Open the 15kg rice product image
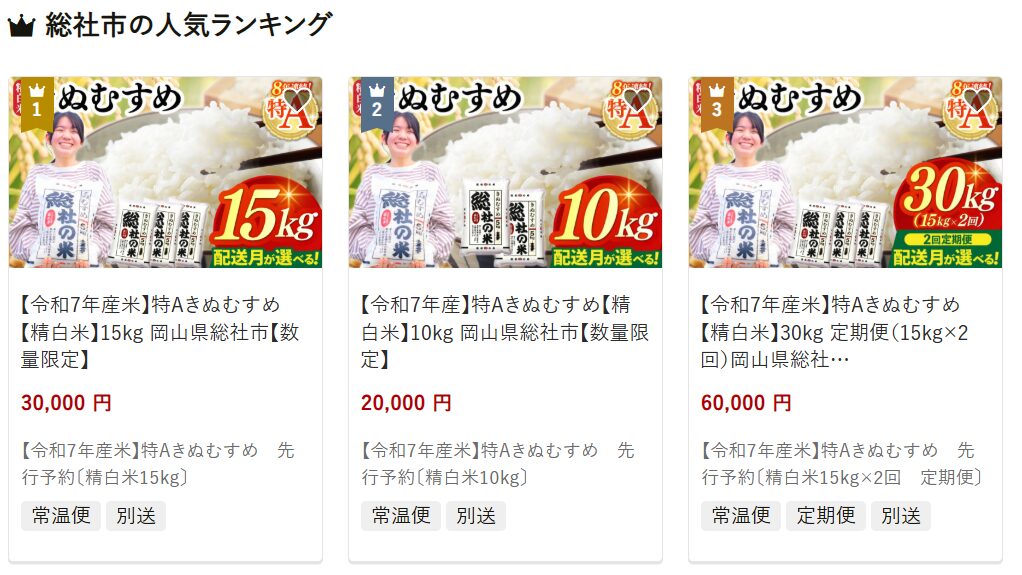This screenshot has width=1022, height=575. coord(166,172)
